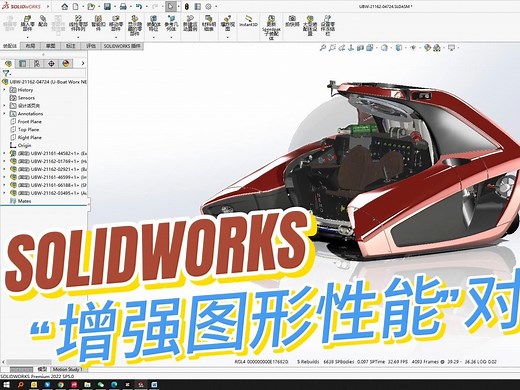Image resolution: width=520 pixels, height=390 pixels.
Task: Expand component UBW-21162-01769<1>
Action: (x=4, y=161)
